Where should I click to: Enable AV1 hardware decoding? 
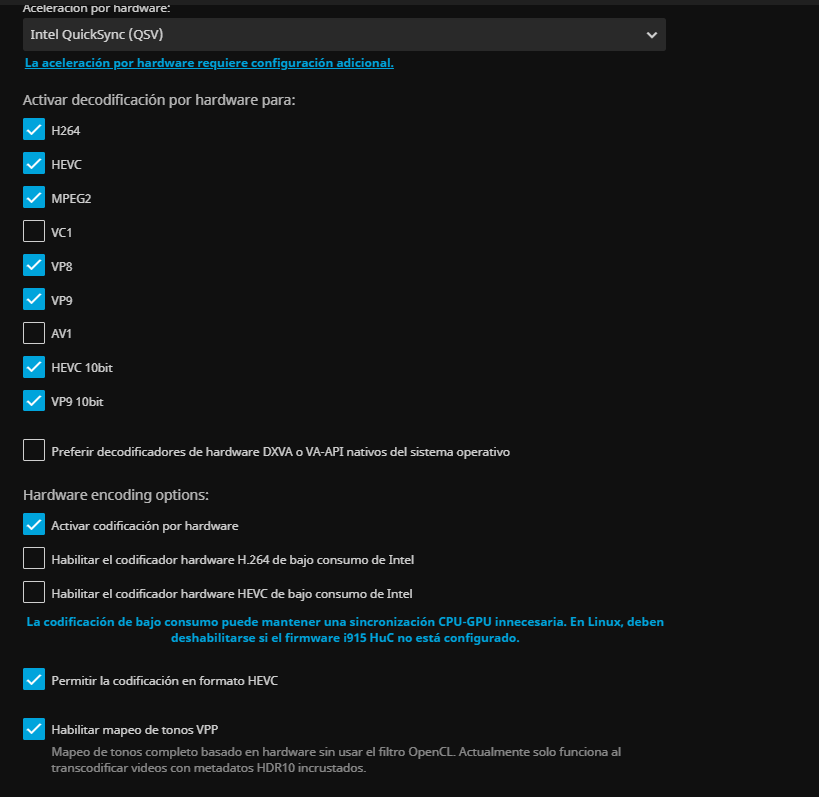[x=34, y=334]
